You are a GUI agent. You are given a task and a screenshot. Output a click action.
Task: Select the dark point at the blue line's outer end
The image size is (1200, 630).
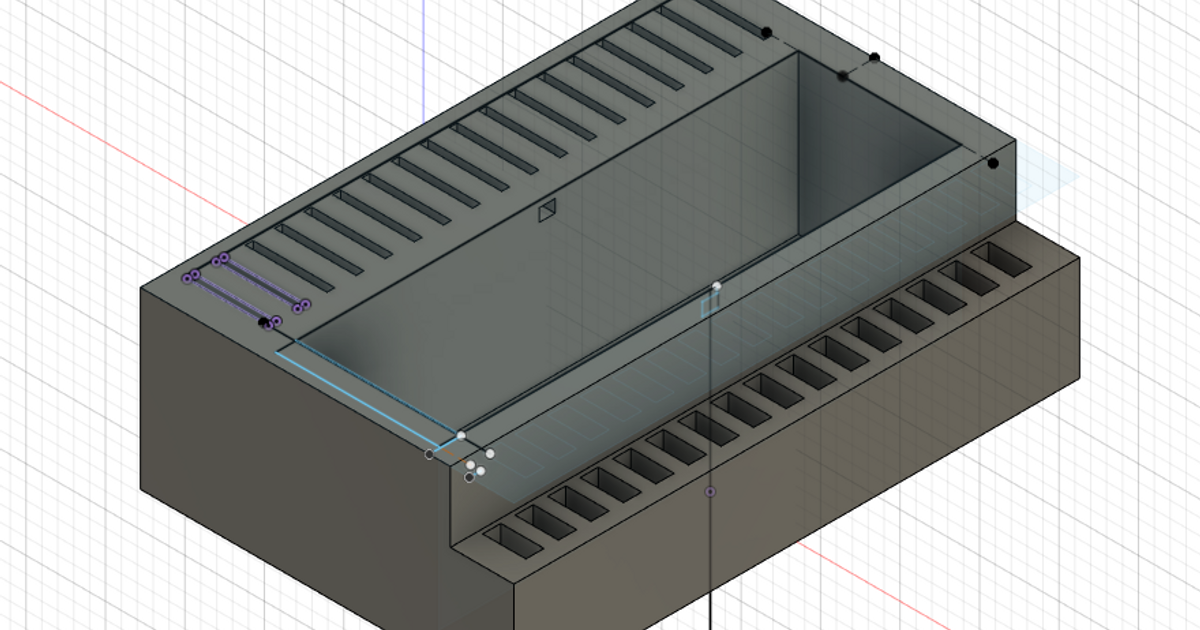(x=429, y=454)
